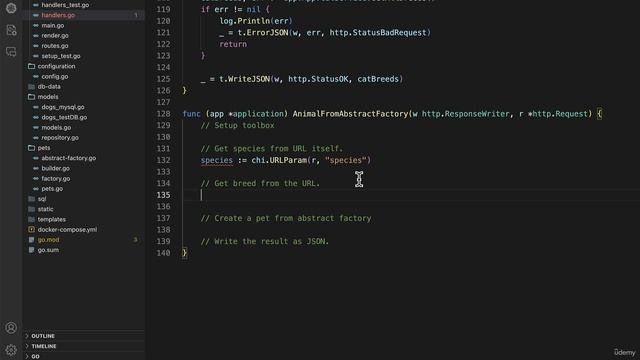Open routes.go file
The height and width of the screenshot is (360, 640).
[55, 46]
